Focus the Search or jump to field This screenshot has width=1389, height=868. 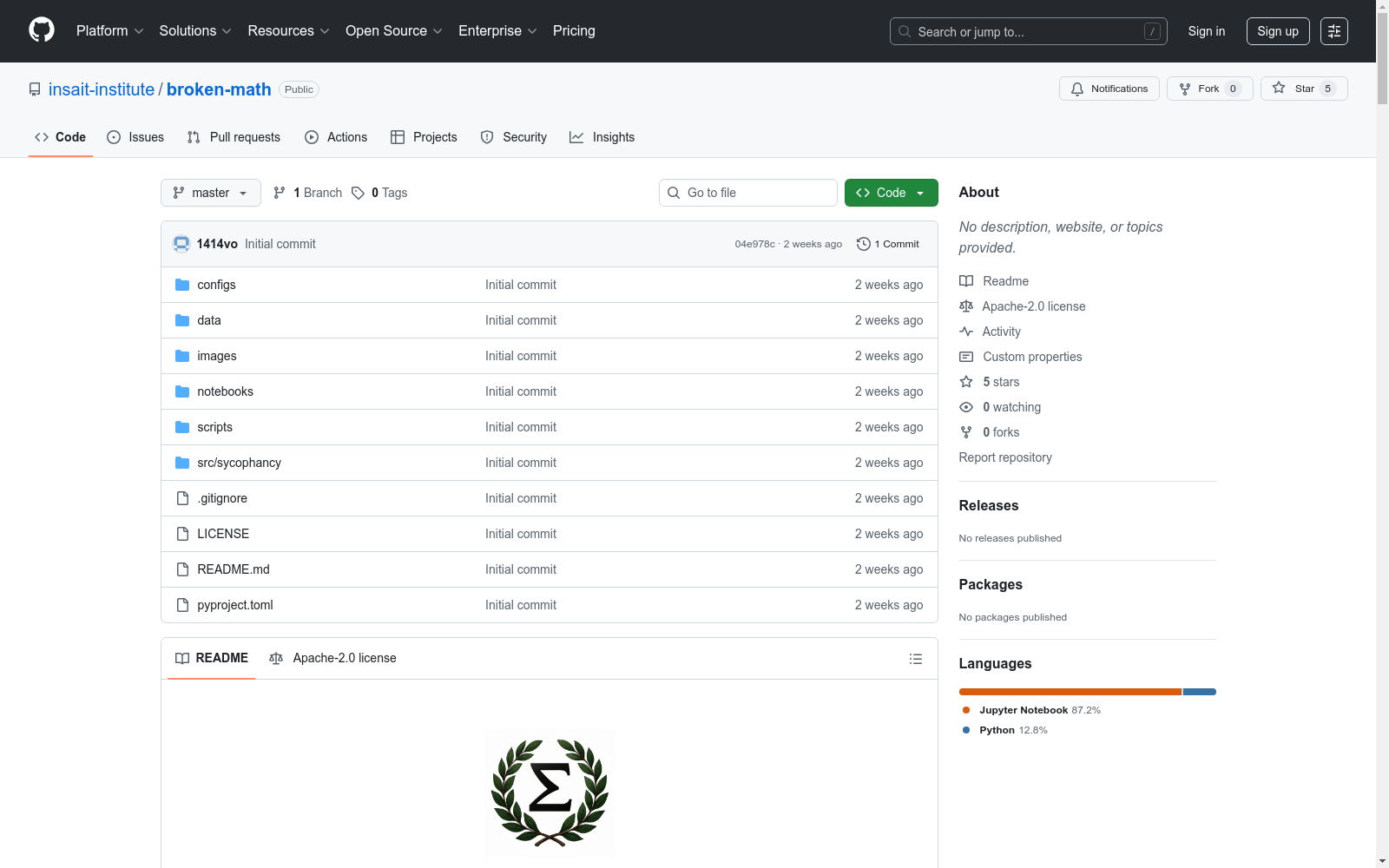coord(1028,31)
